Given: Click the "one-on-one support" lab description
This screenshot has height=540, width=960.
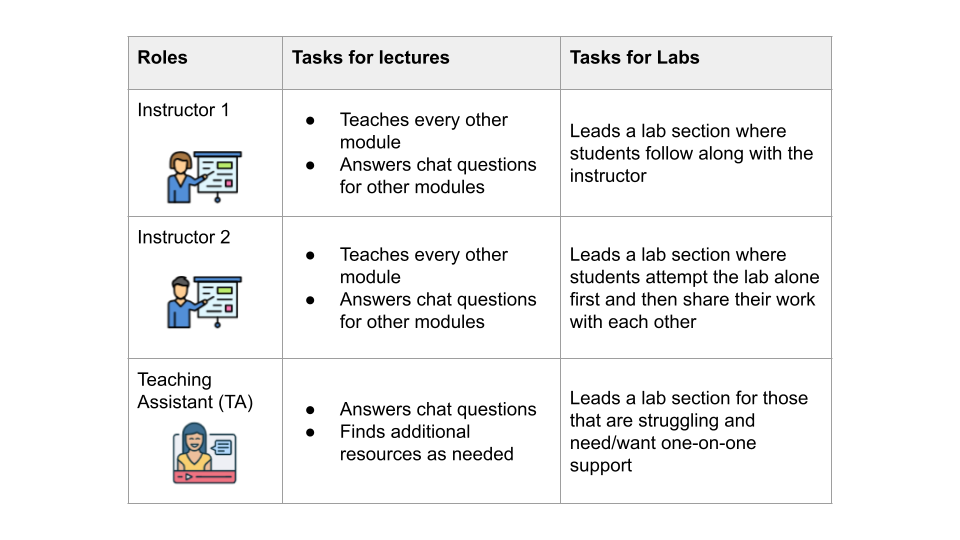Looking at the screenshot, I should pos(688,432).
